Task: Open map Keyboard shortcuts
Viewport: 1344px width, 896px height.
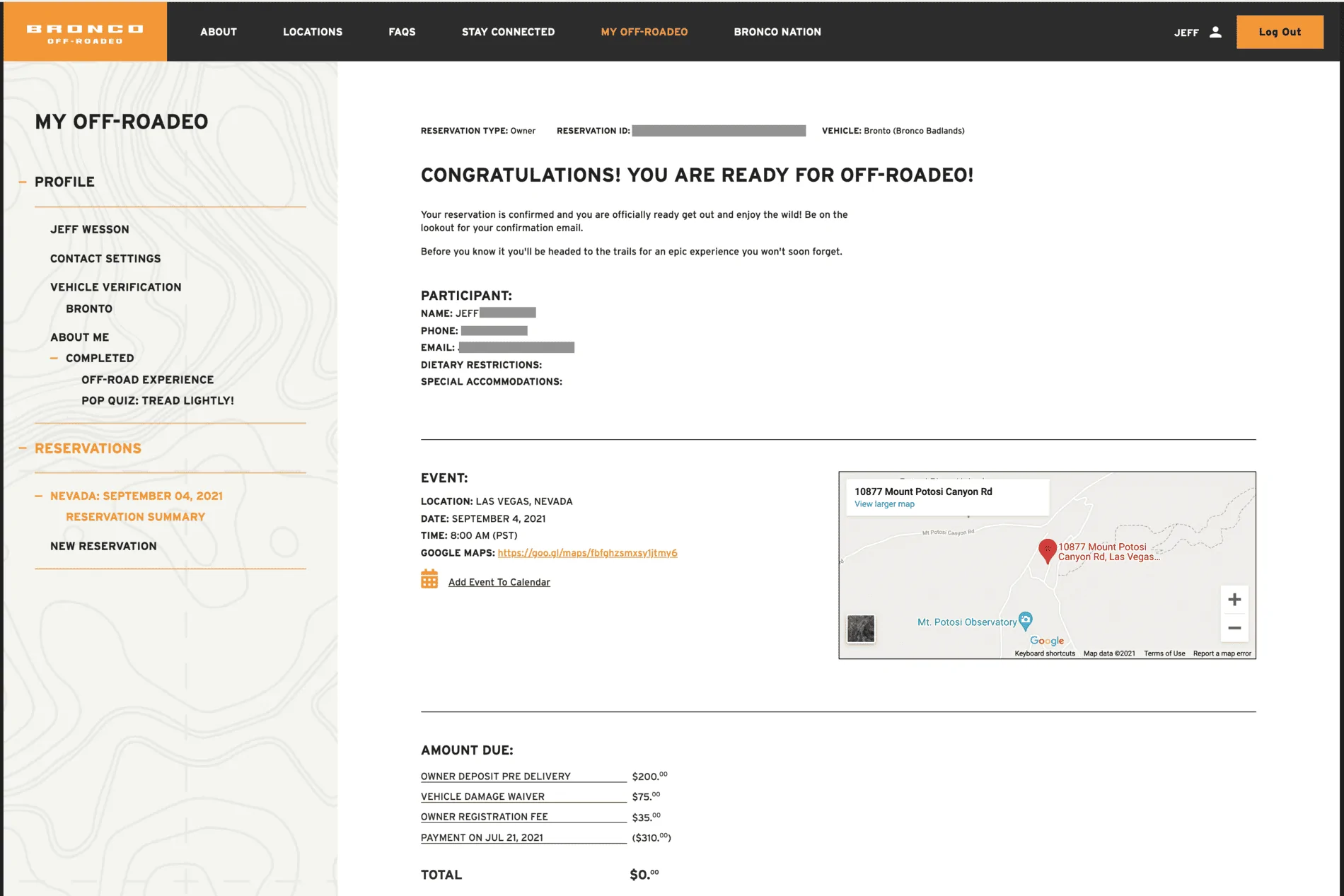Action: coord(1045,653)
